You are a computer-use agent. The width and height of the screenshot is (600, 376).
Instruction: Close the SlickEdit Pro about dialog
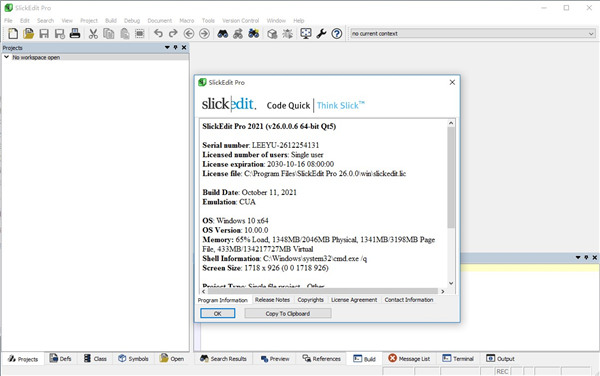[x=452, y=82]
